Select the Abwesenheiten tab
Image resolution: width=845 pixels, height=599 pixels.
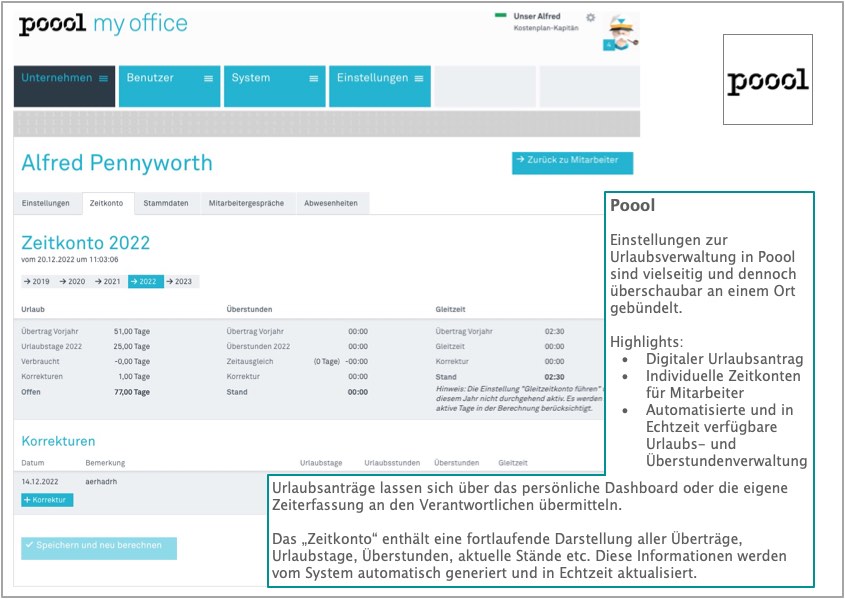point(331,203)
